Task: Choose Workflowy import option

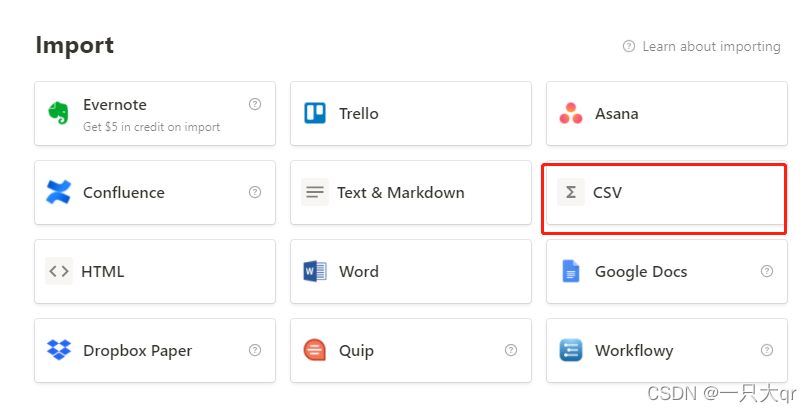Action: (x=667, y=350)
